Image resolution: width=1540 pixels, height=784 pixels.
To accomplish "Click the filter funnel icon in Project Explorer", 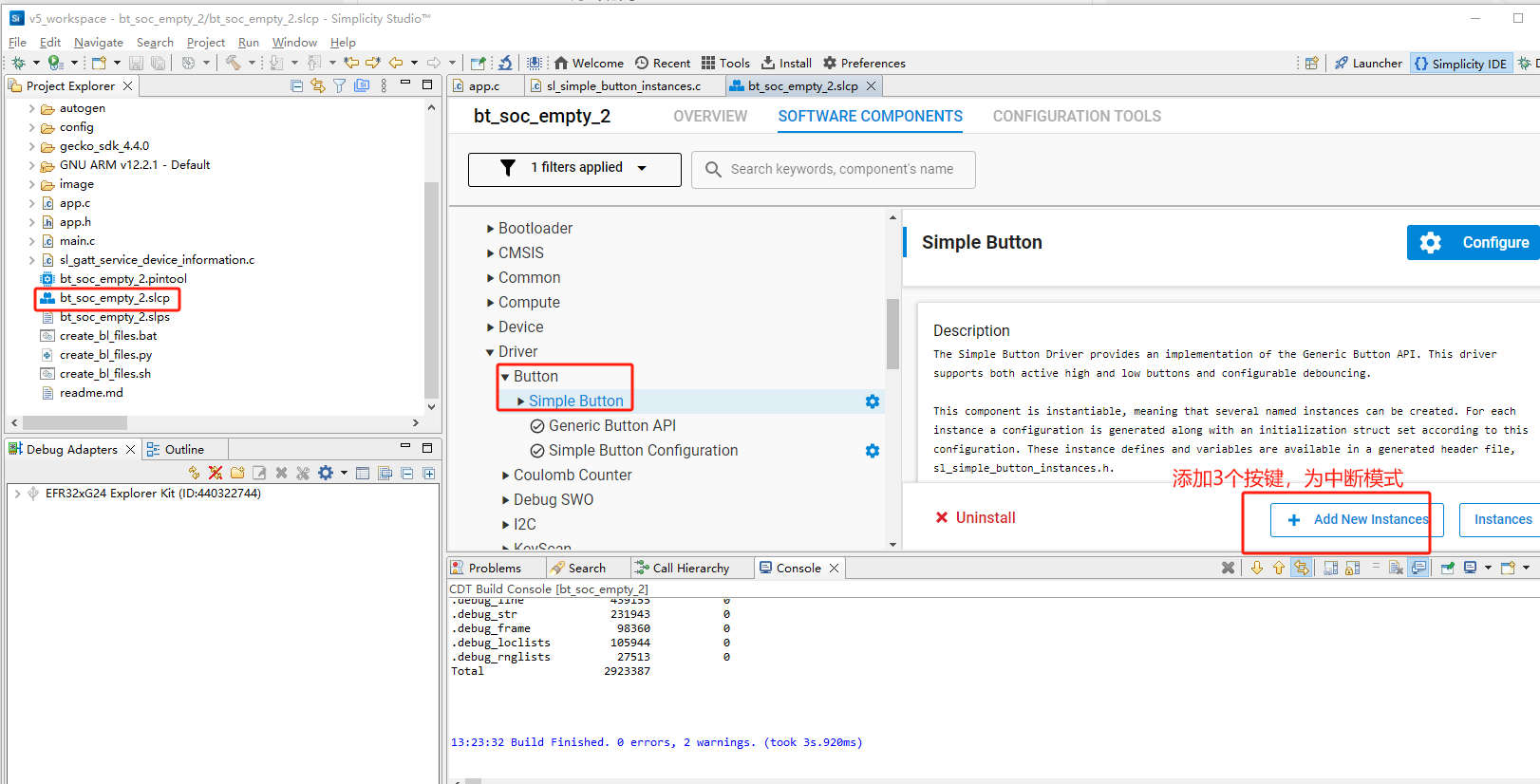I will (339, 85).
